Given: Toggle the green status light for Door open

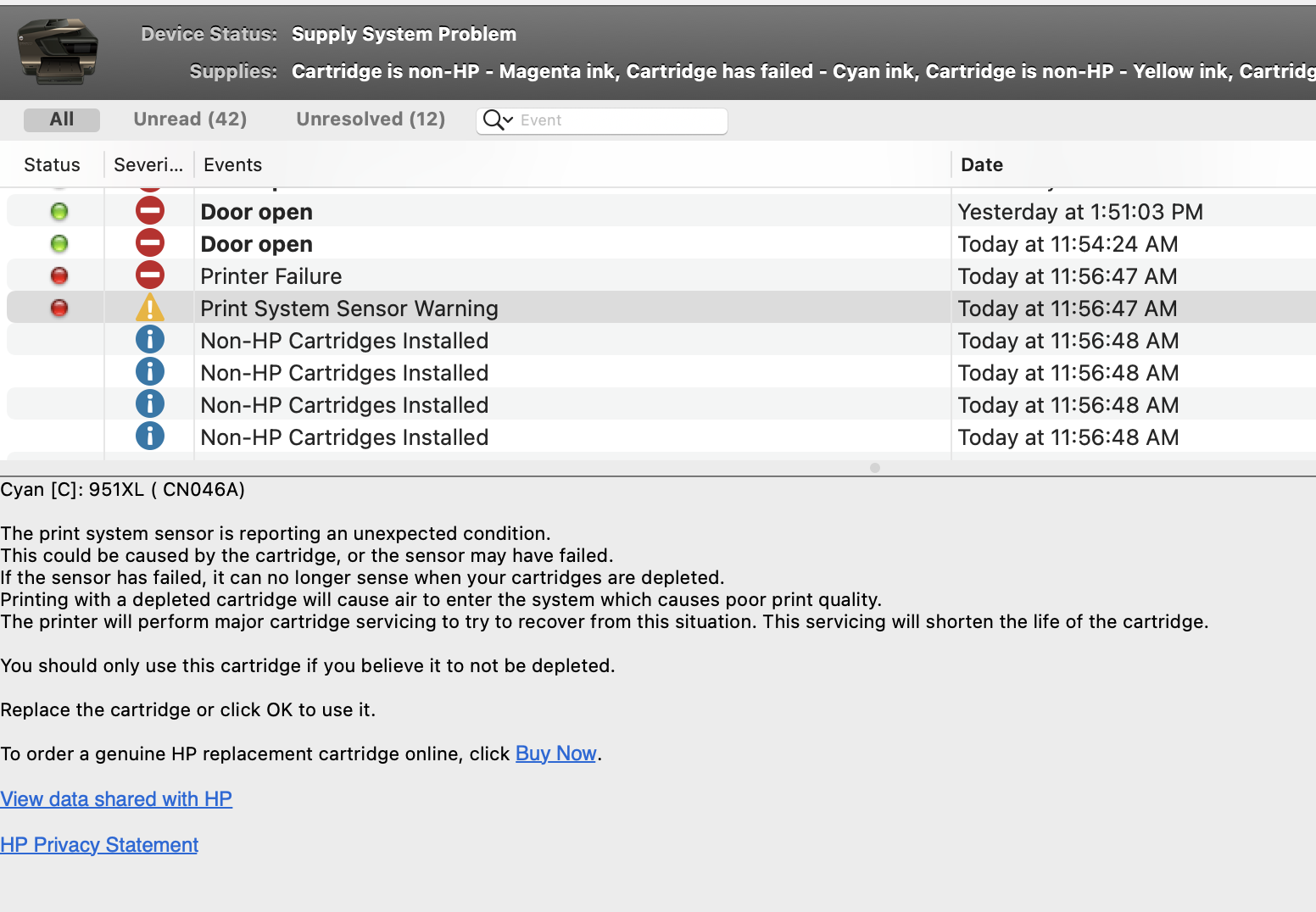Looking at the screenshot, I should pyautogui.click(x=59, y=210).
